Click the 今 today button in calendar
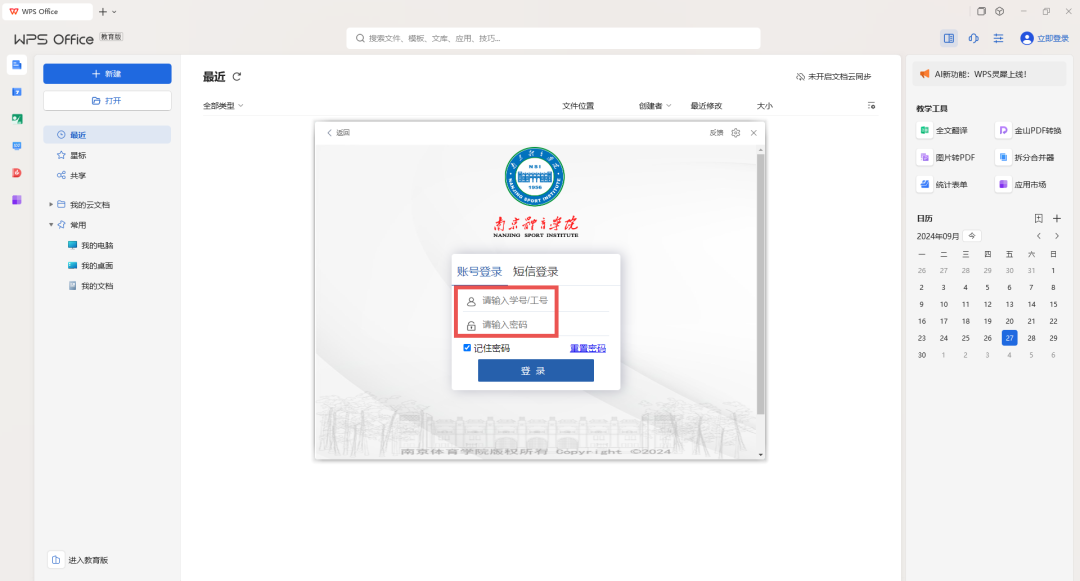Screen dimensions: 1080x581 pos(972,236)
